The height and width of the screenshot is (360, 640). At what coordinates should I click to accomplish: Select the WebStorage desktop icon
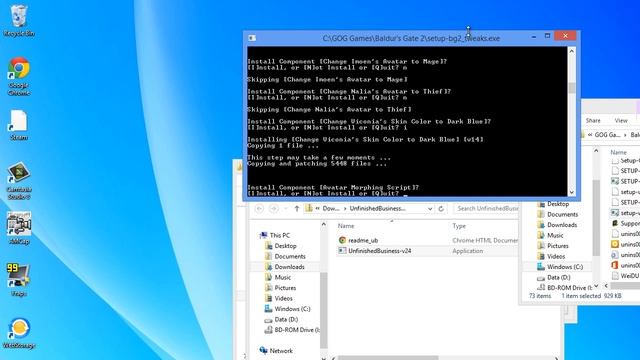[18, 333]
